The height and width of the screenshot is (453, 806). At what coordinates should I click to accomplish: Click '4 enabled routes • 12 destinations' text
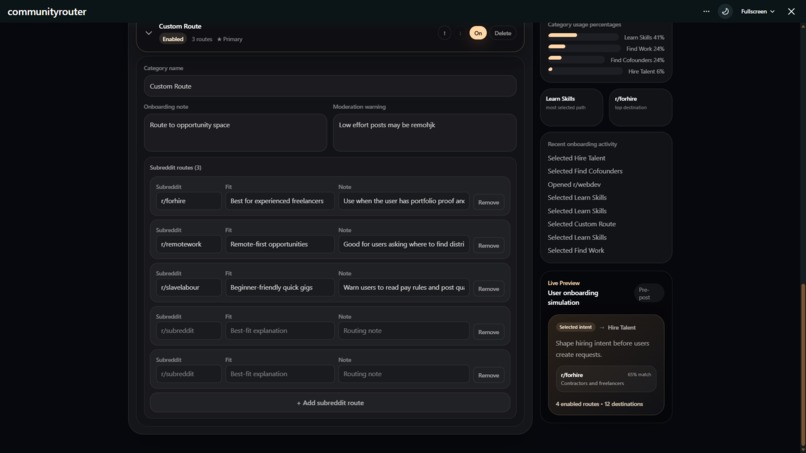point(599,404)
